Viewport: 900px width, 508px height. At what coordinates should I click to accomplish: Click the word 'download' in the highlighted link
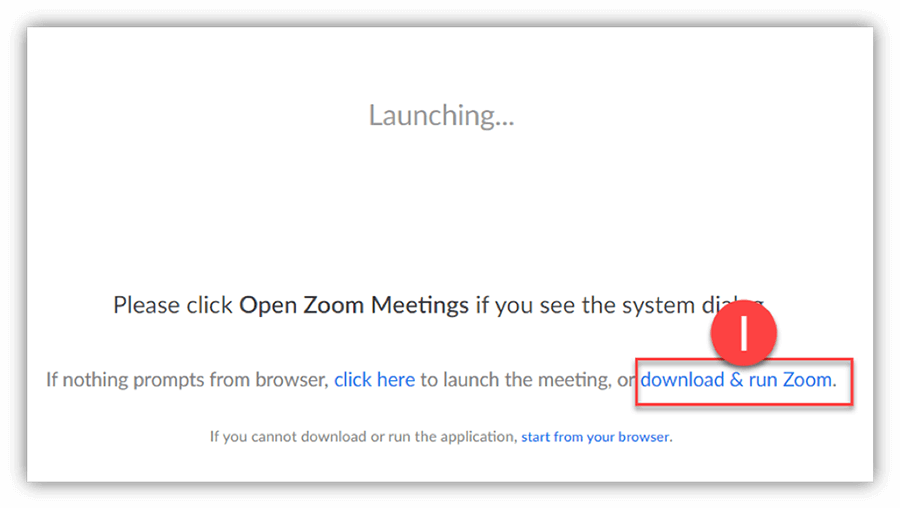click(682, 380)
